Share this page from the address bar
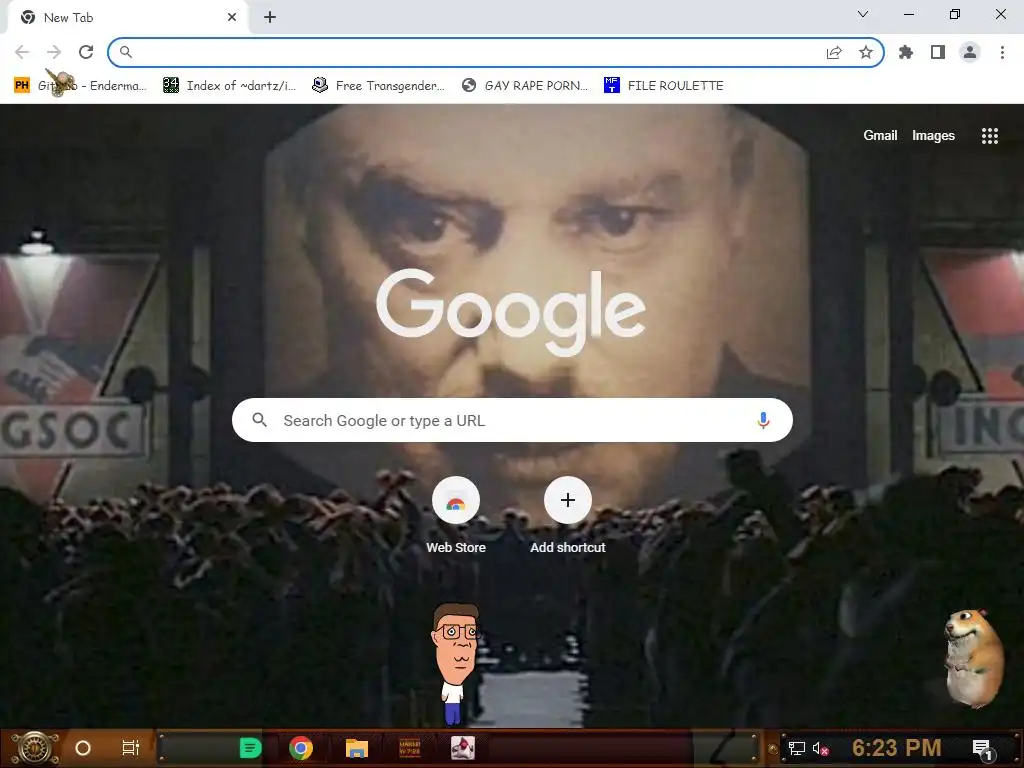 [834, 52]
